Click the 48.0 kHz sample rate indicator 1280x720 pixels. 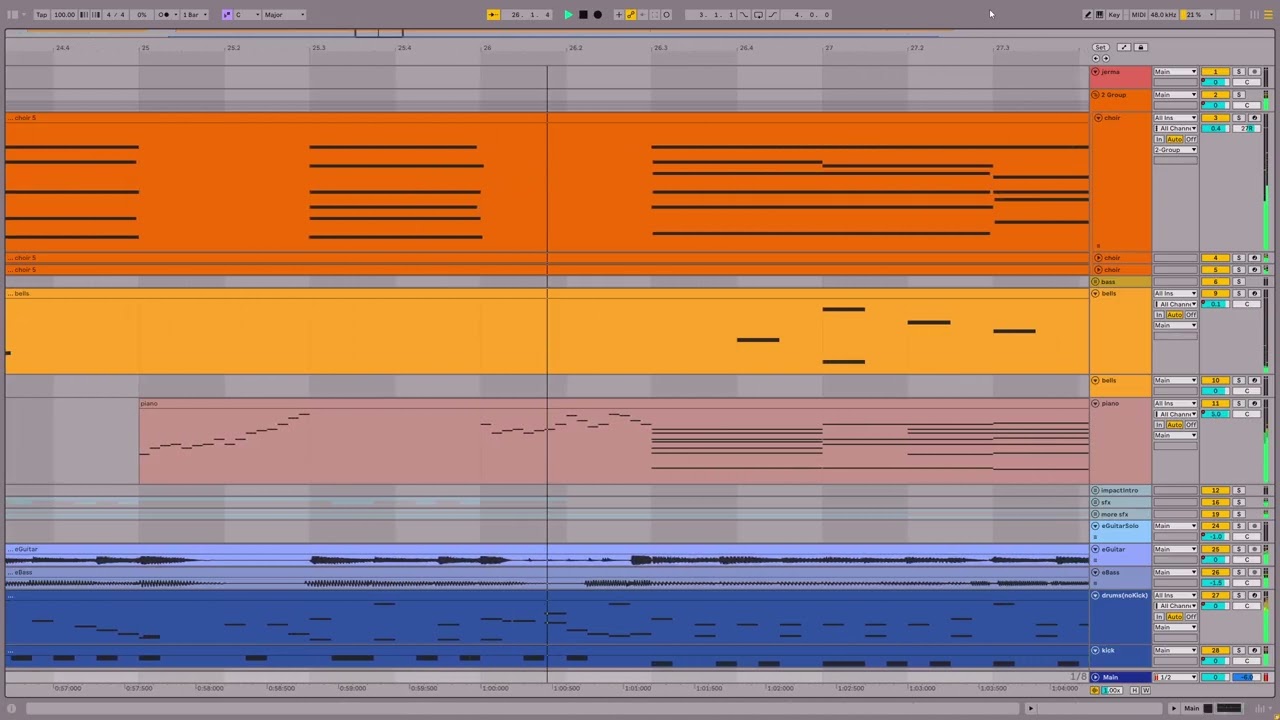(1163, 15)
